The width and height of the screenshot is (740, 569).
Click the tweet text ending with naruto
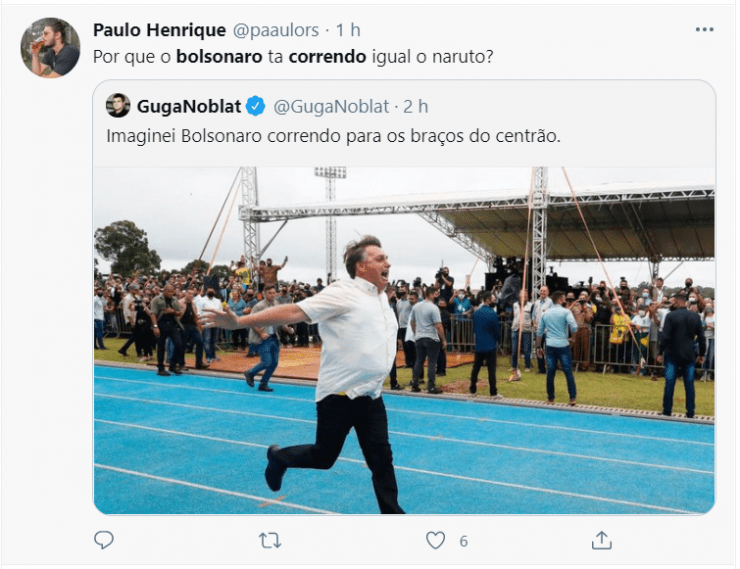pos(293,57)
